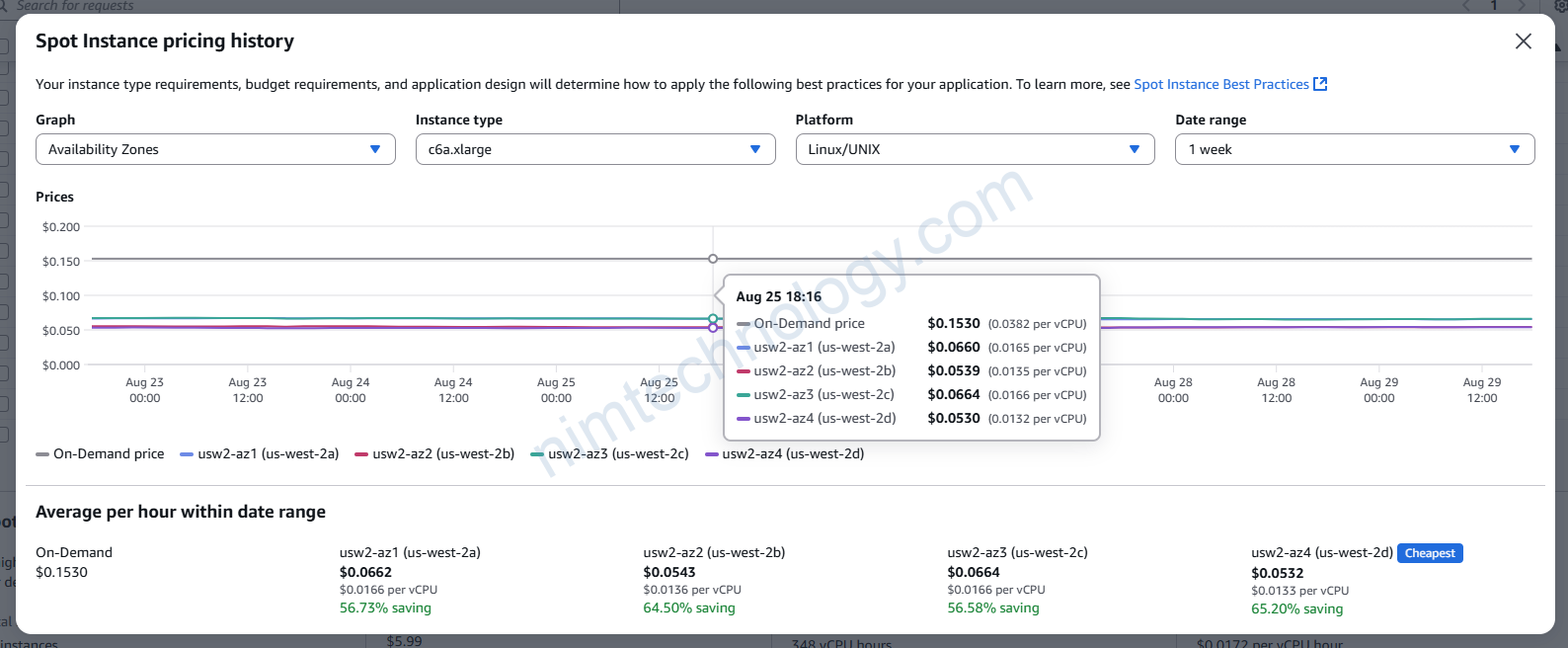Hide the usw2-az1 (us-west-2a) legend series
The height and width of the screenshot is (648, 1568).
point(260,453)
